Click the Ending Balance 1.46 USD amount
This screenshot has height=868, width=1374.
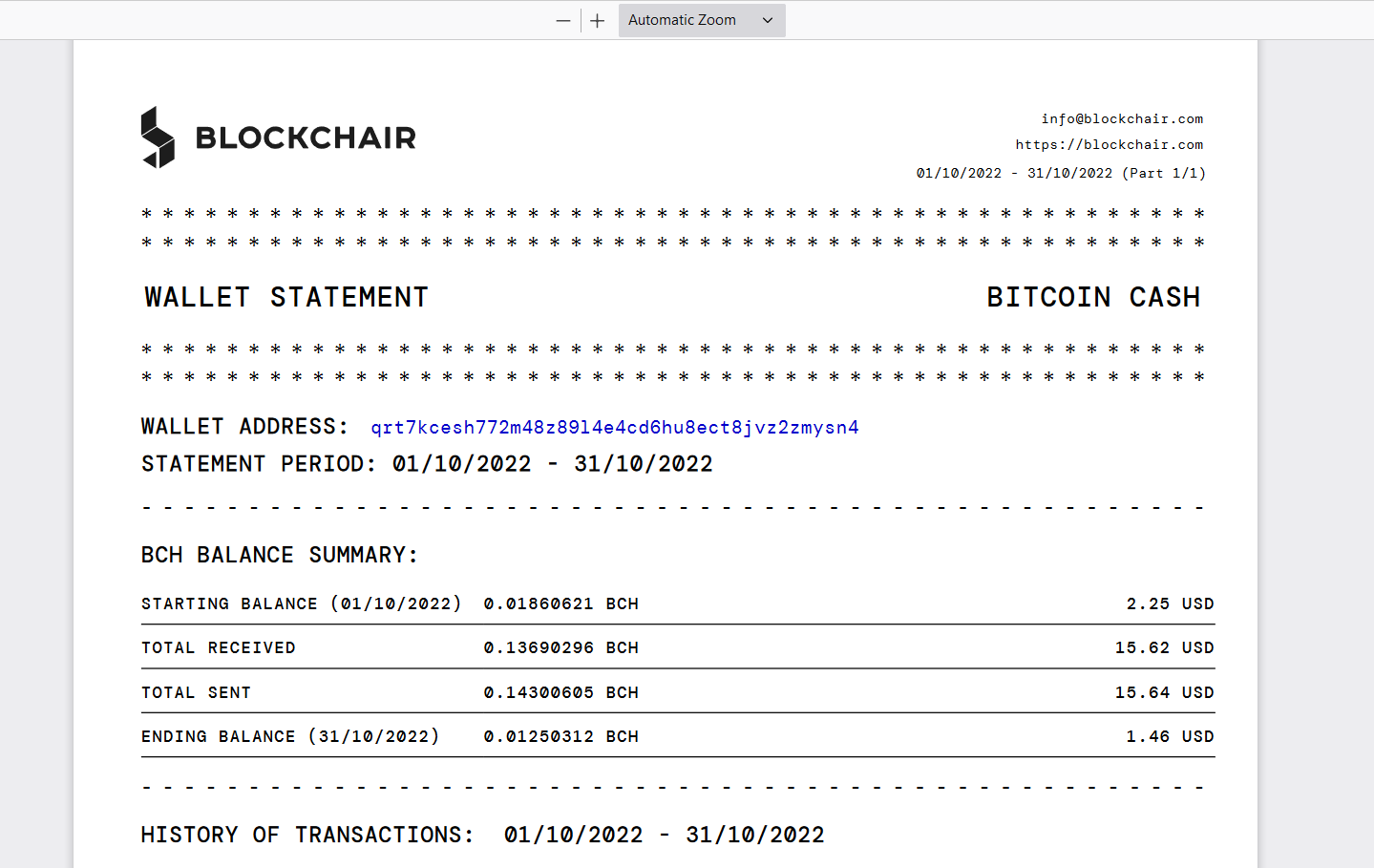pos(1170,736)
